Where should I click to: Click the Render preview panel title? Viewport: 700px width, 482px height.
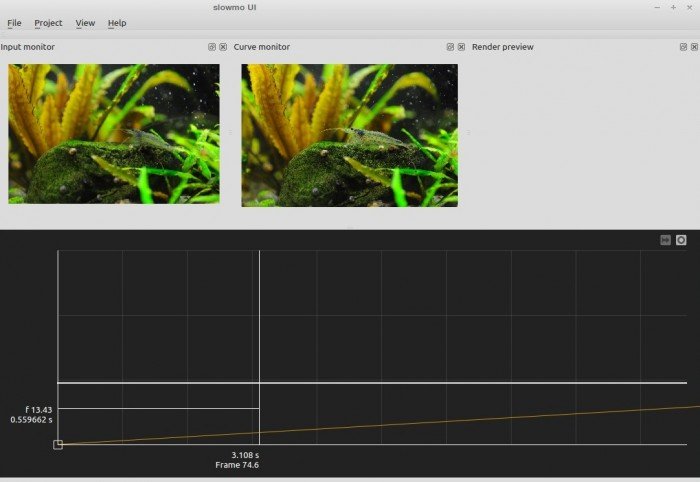coord(502,47)
